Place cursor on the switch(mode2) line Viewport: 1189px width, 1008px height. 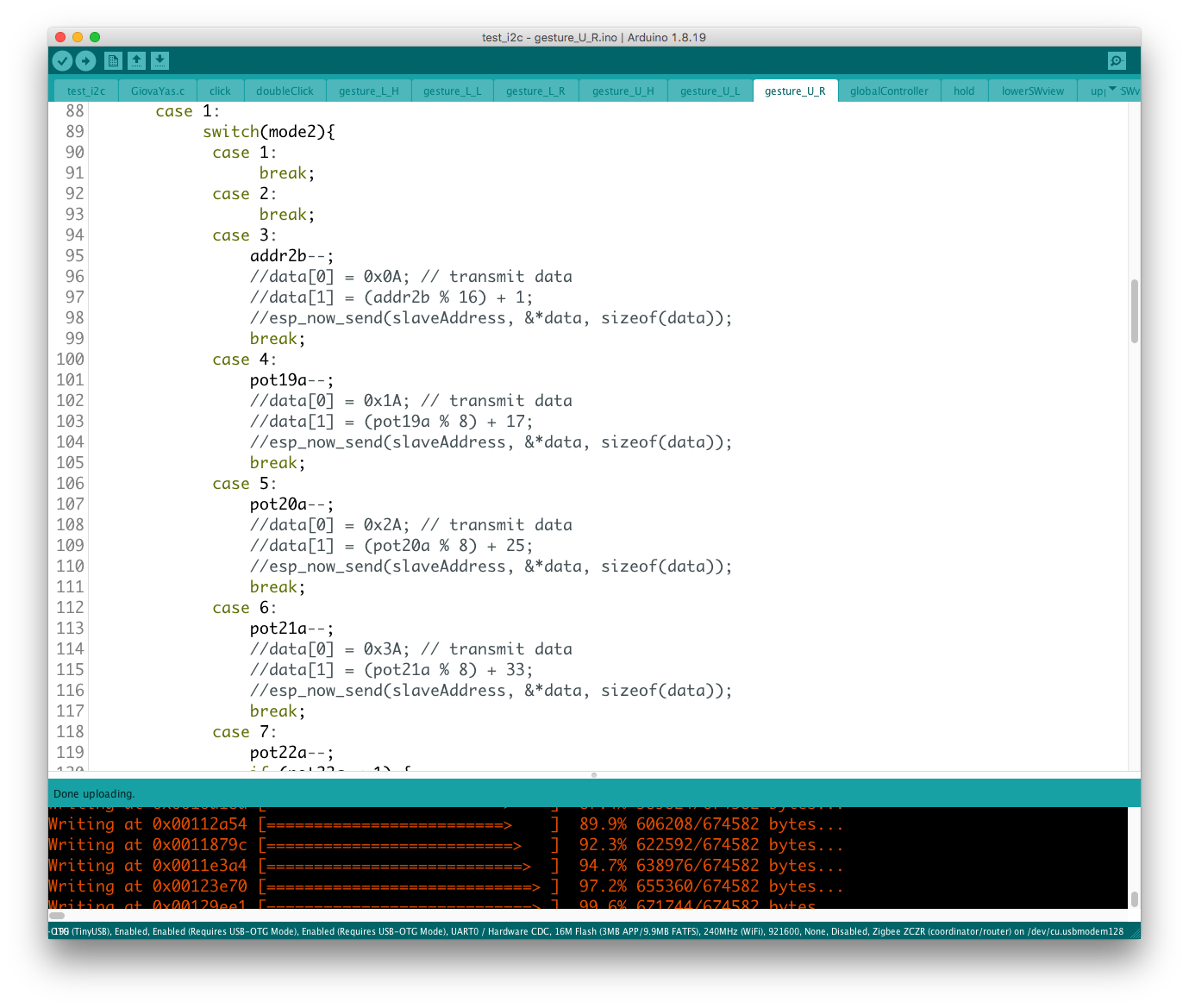tap(269, 132)
